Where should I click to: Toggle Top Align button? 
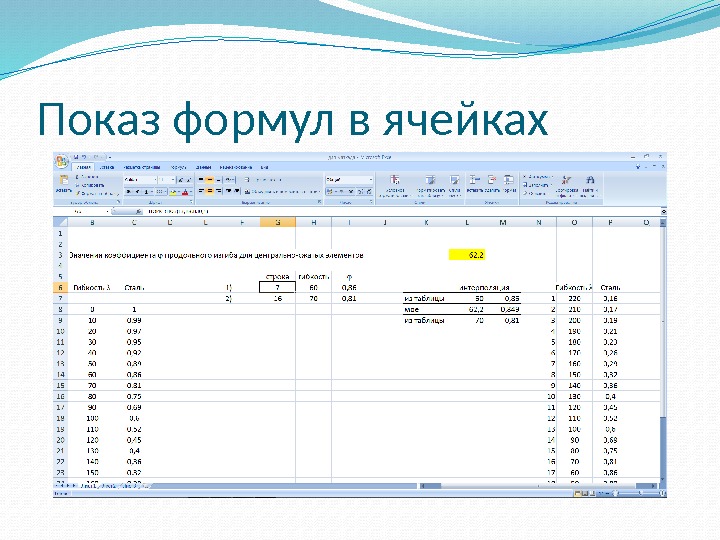coord(201,180)
